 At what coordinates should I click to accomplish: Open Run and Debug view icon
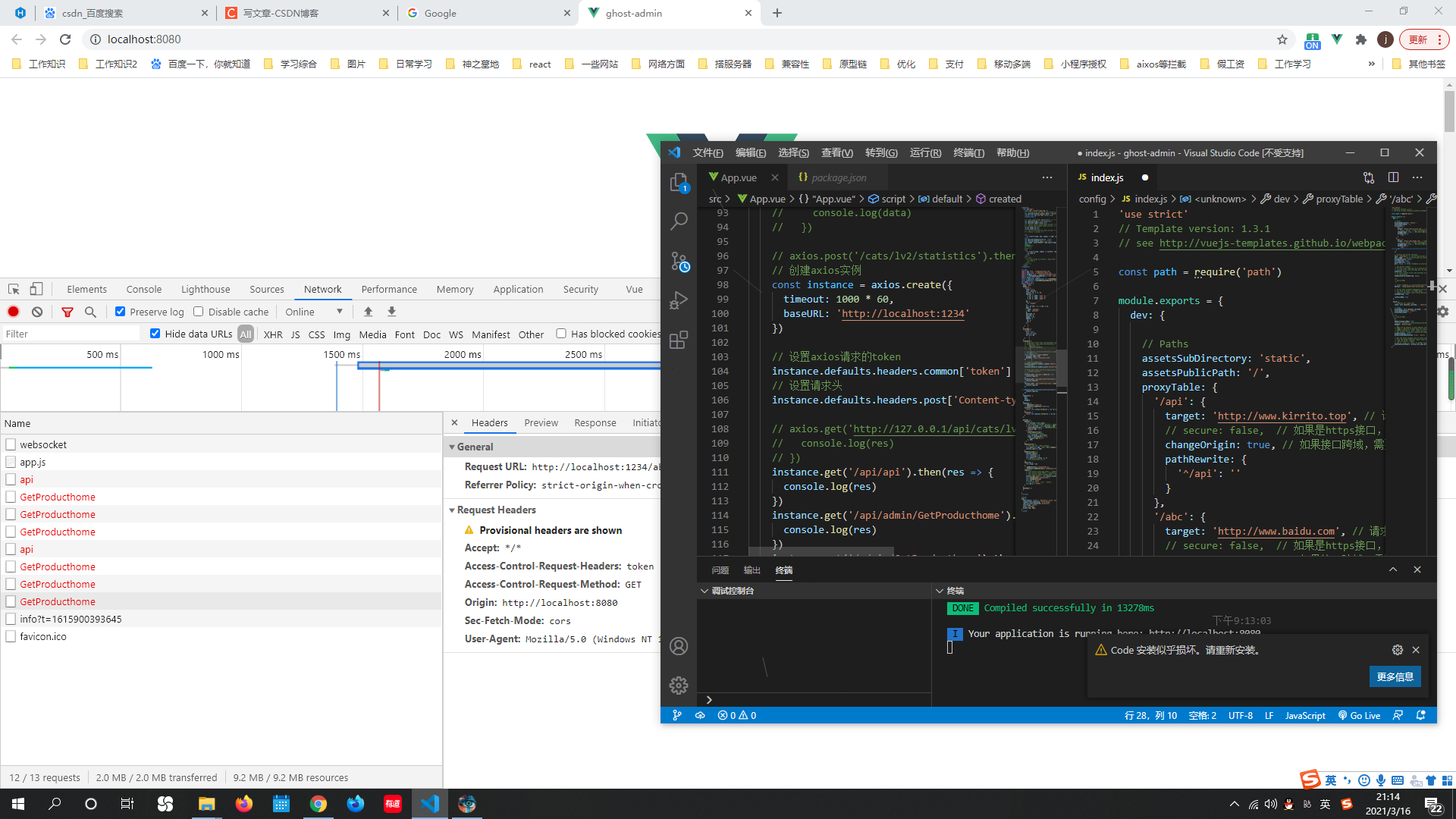pos(678,300)
